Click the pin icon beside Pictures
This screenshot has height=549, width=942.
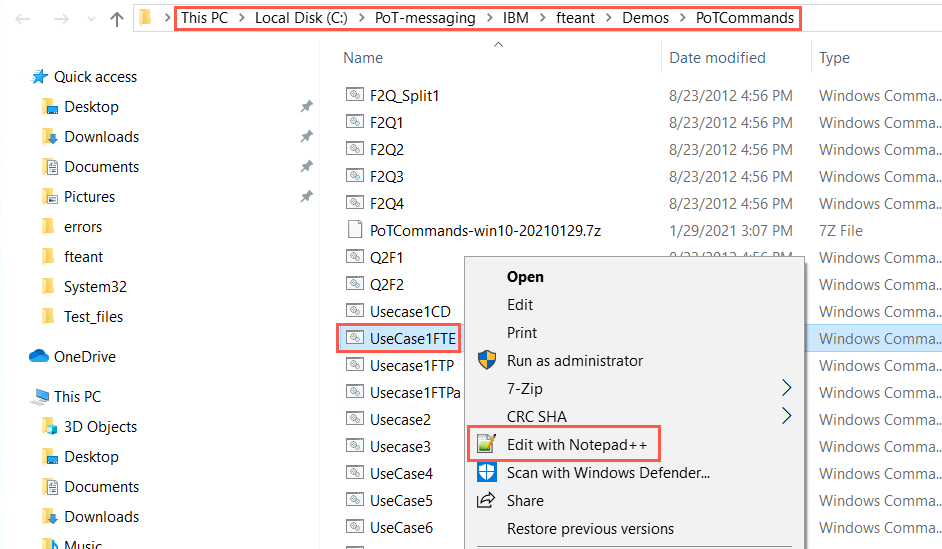click(x=306, y=196)
